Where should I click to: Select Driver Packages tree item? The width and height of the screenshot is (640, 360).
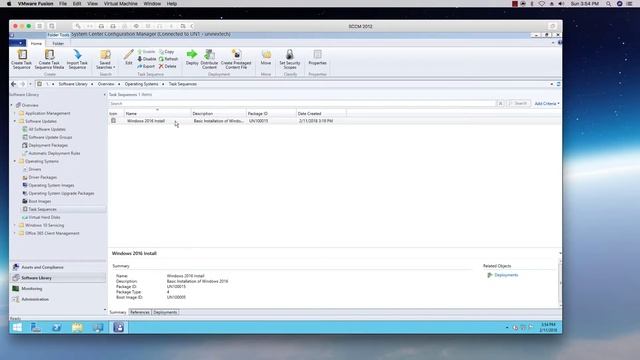coord(42,178)
